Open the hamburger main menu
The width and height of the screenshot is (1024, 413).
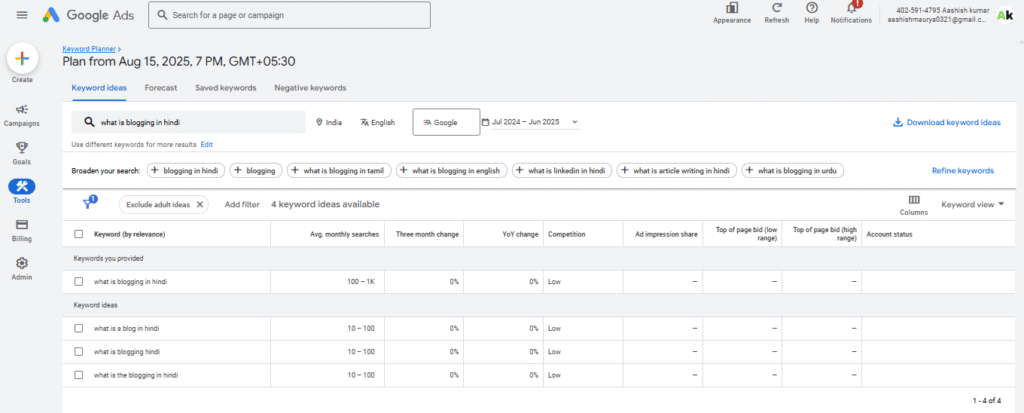(22, 14)
